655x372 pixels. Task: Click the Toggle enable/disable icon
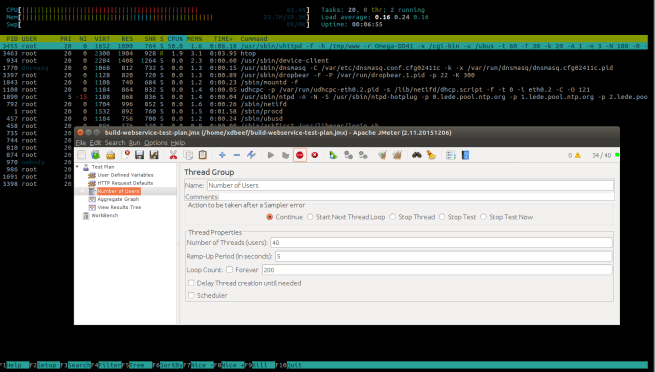pyautogui.click(x=251, y=155)
